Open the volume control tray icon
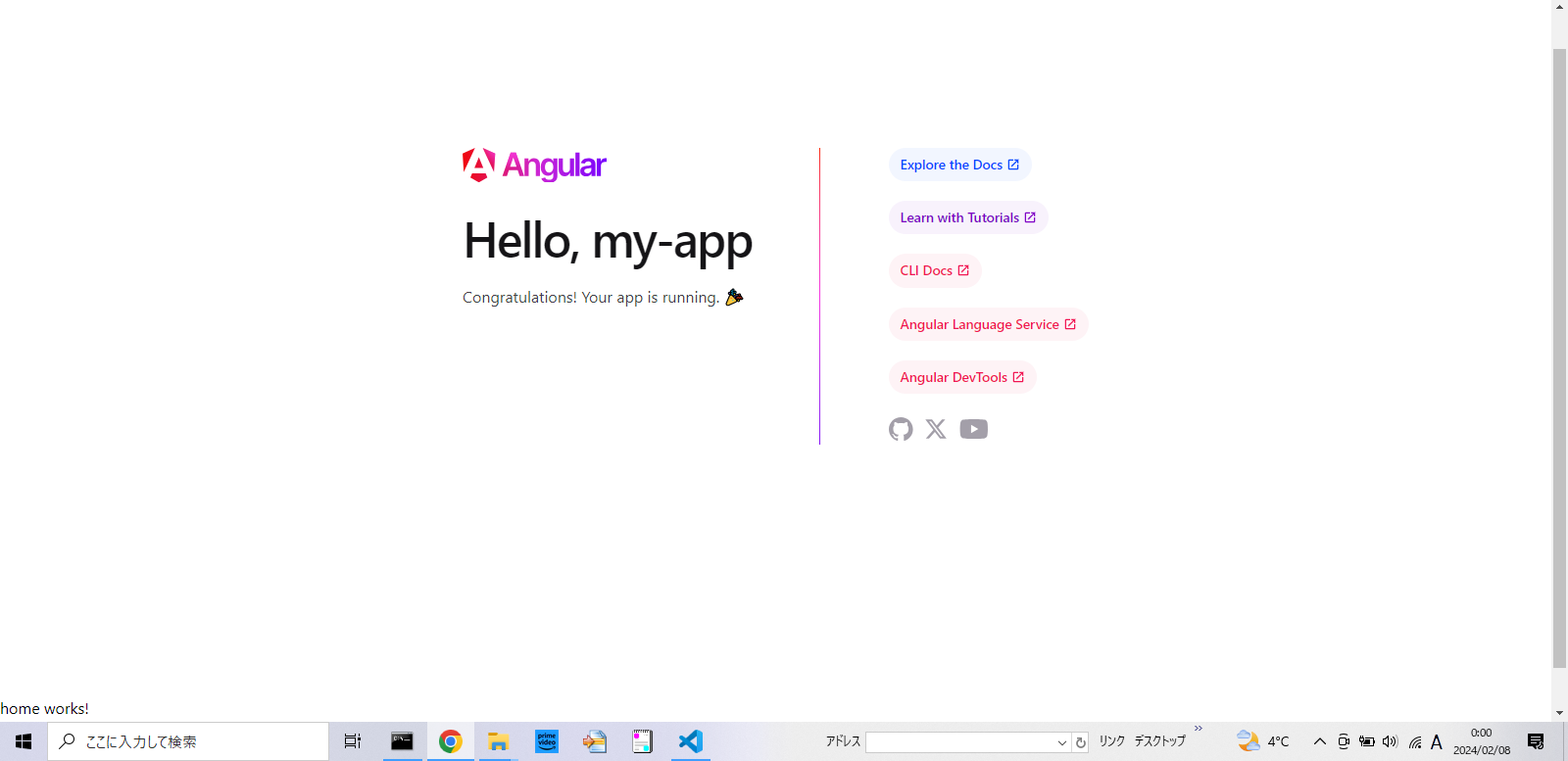1568x761 pixels. click(x=1390, y=741)
